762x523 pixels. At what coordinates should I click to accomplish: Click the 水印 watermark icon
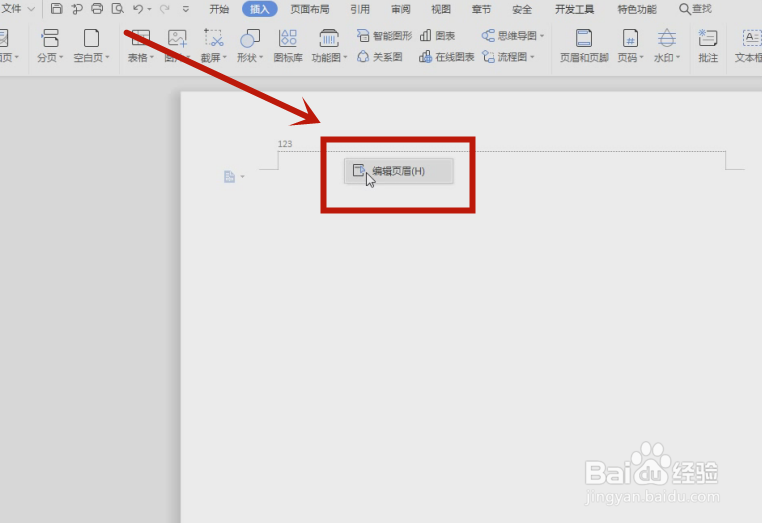[666, 38]
